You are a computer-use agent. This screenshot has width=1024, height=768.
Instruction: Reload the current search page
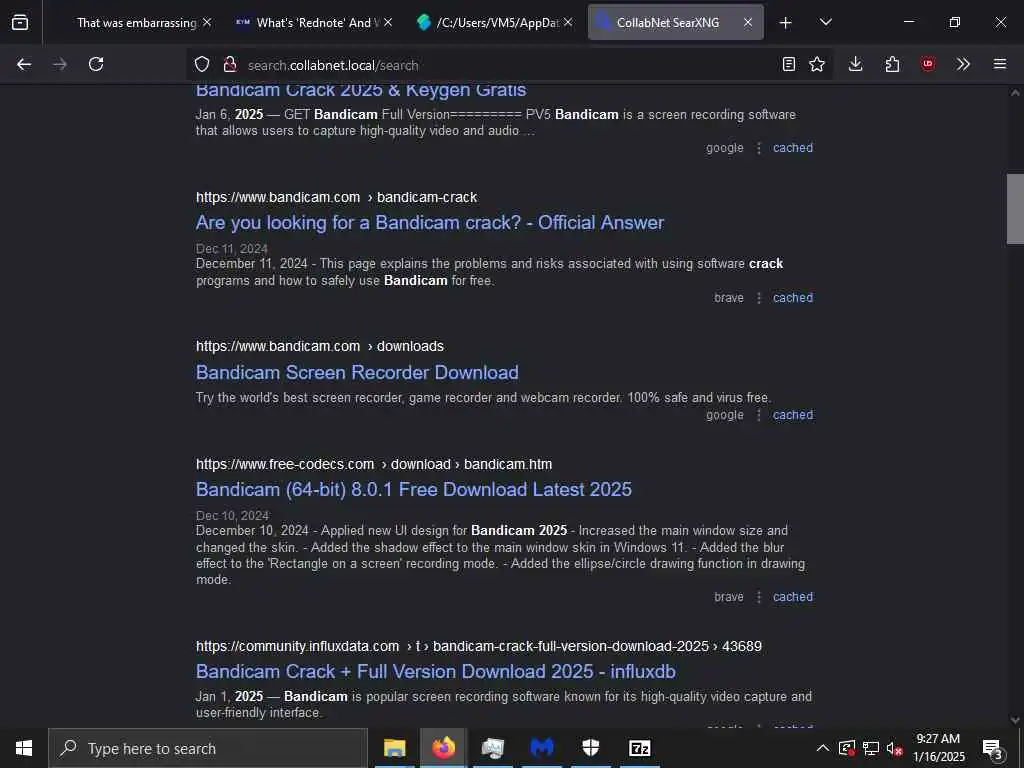click(x=96, y=64)
